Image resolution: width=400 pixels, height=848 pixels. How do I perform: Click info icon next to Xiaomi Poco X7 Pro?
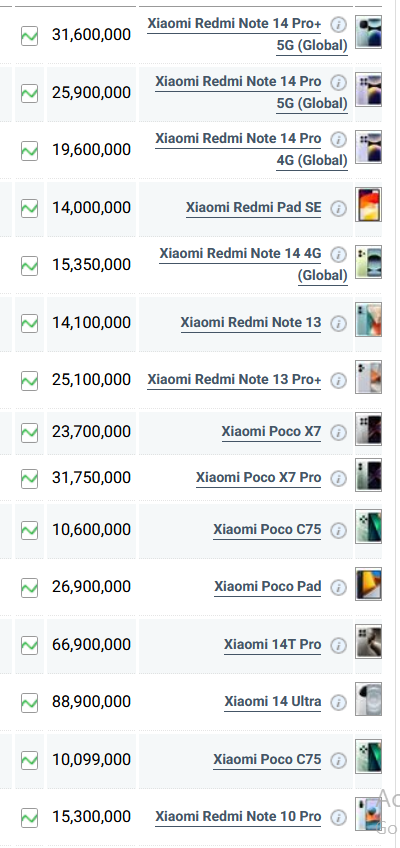(338, 479)
